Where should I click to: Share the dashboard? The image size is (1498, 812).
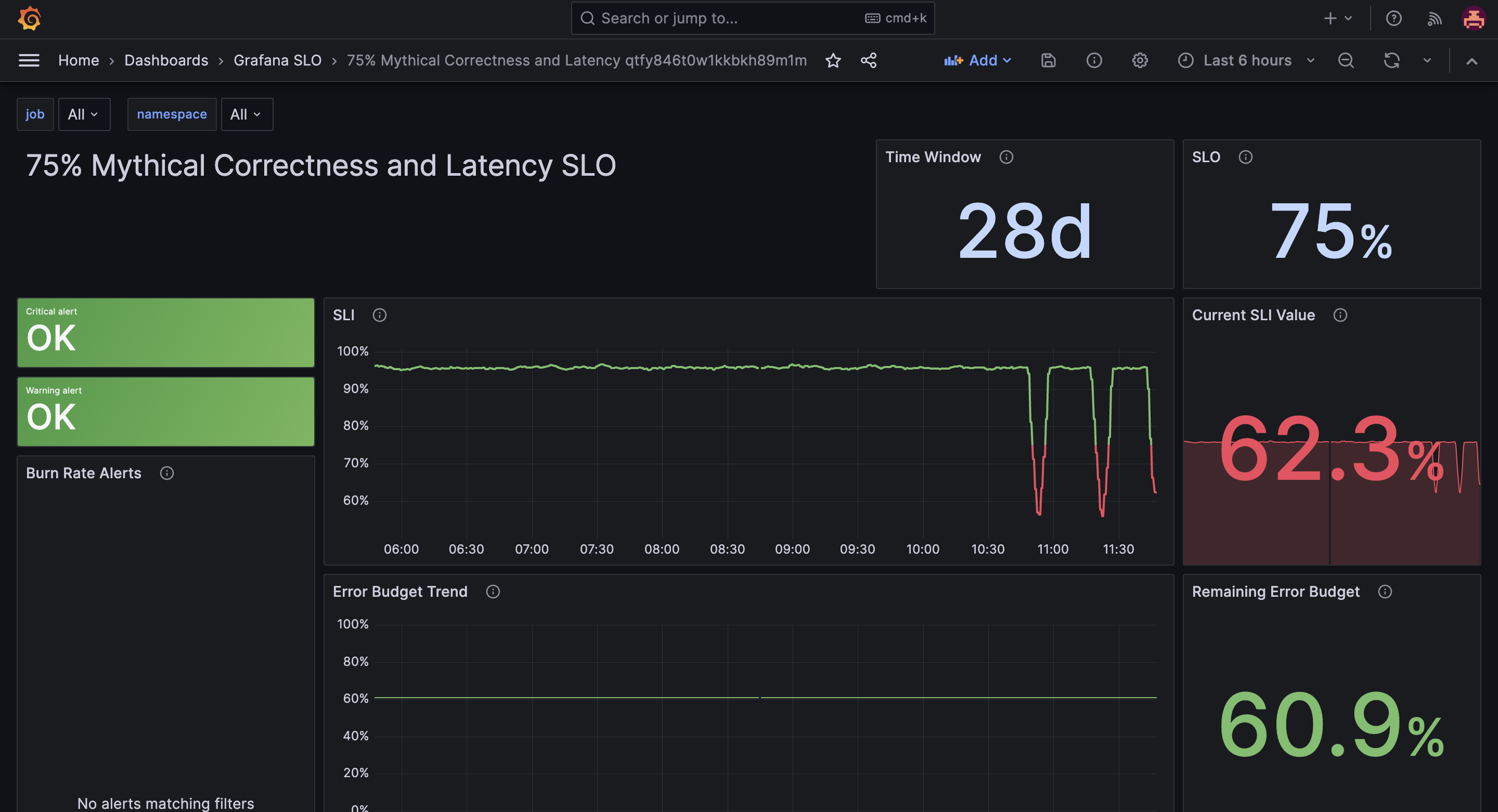click(x=868, y=60)
